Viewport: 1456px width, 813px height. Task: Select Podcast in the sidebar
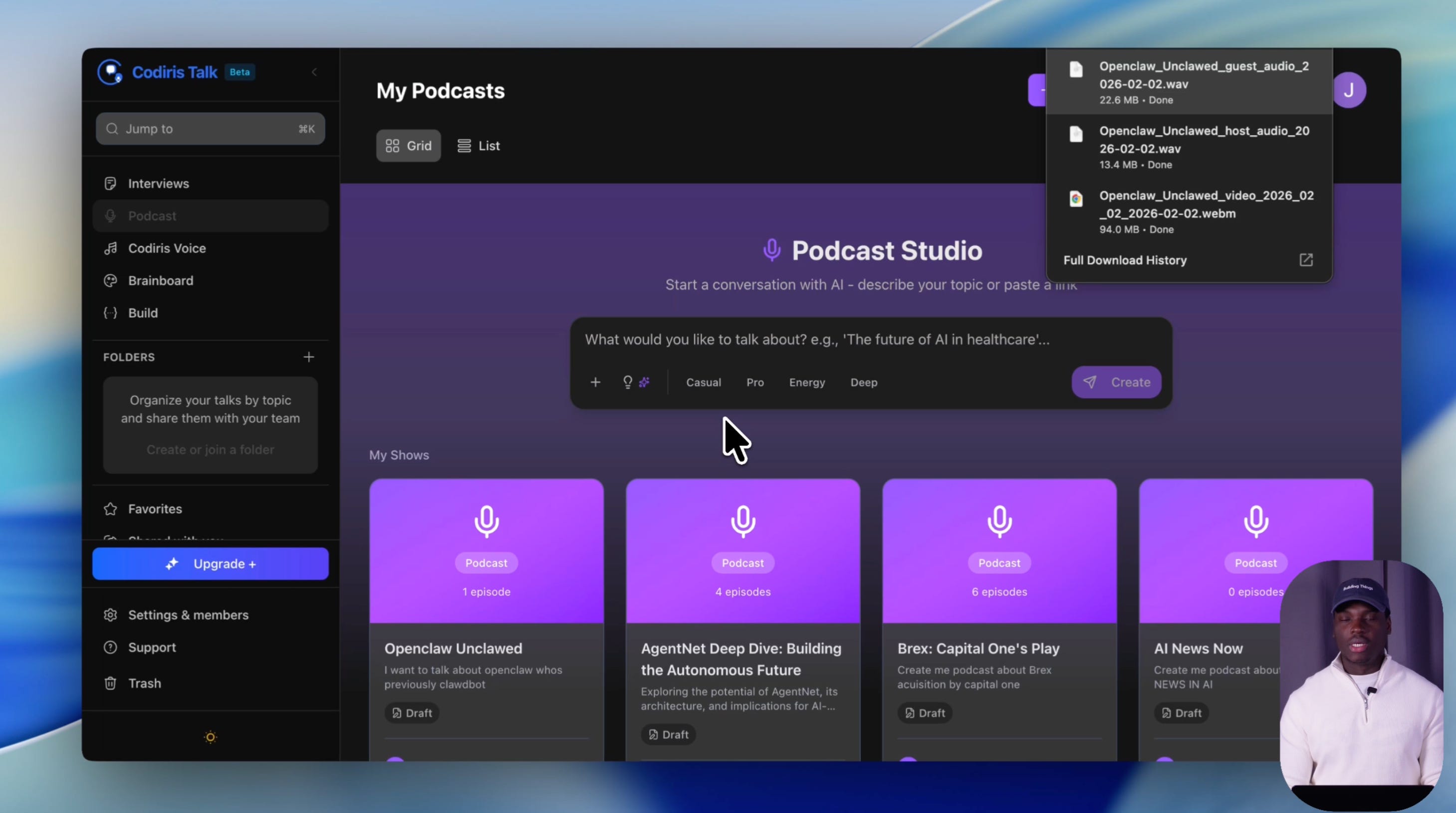coord(210,216)
